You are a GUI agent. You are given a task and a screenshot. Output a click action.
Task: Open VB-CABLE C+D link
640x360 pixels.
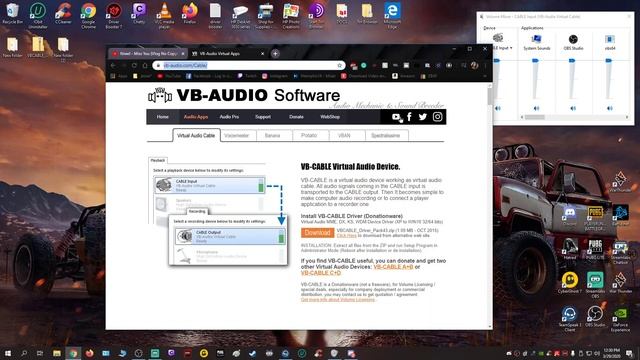(321, 273)
